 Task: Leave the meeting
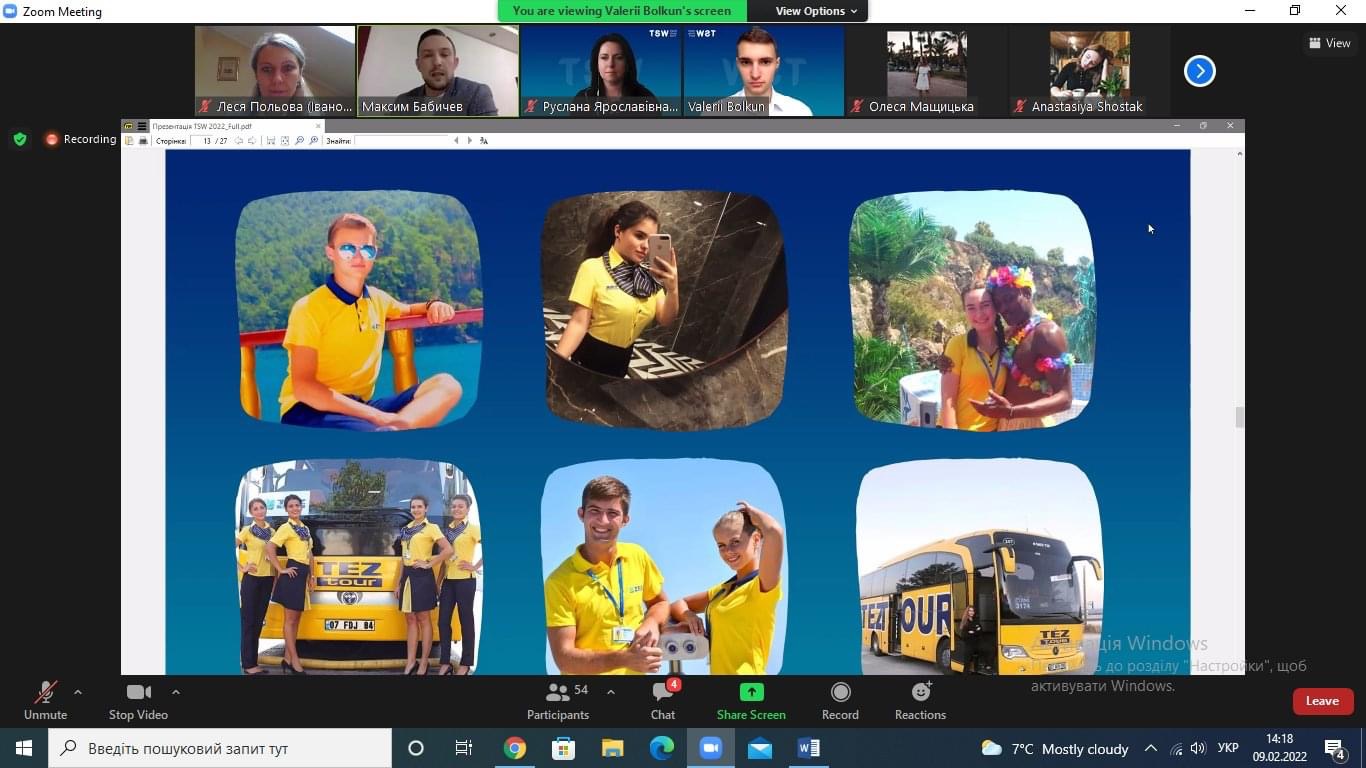coord(1322,701)
